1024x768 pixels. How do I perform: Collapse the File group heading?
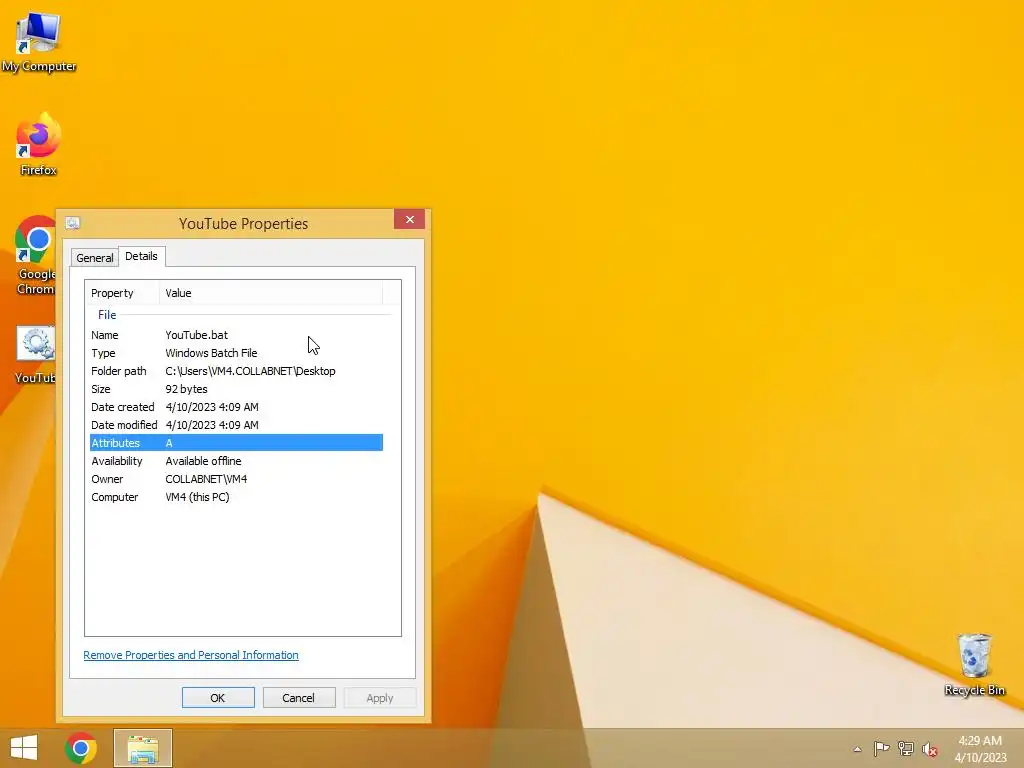[x=107, y=315]
